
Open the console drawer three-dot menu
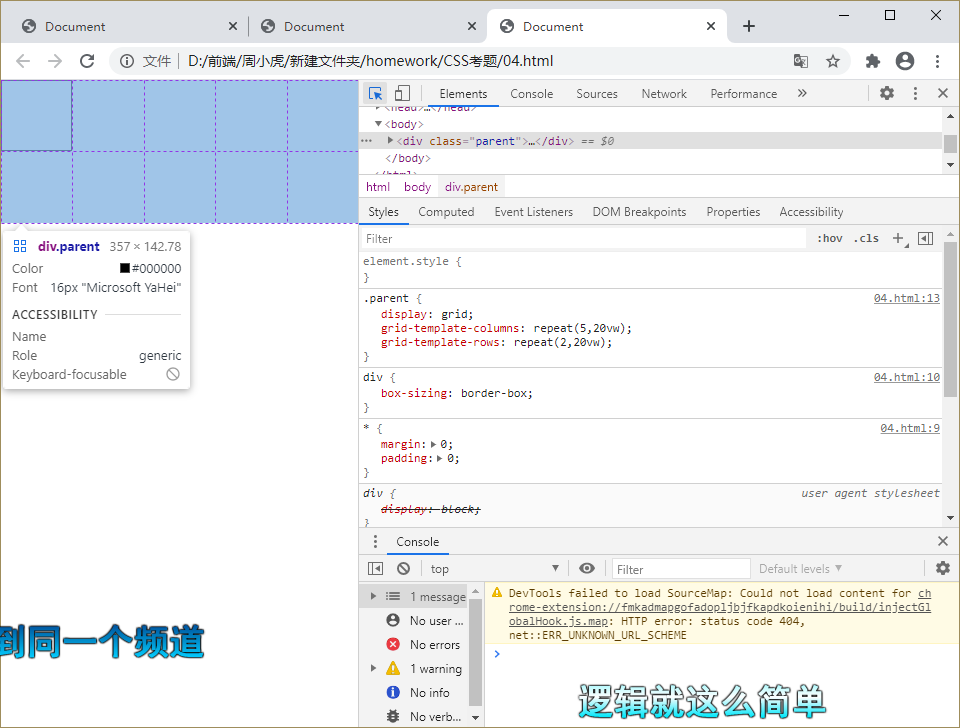click(x=375, y=542)
